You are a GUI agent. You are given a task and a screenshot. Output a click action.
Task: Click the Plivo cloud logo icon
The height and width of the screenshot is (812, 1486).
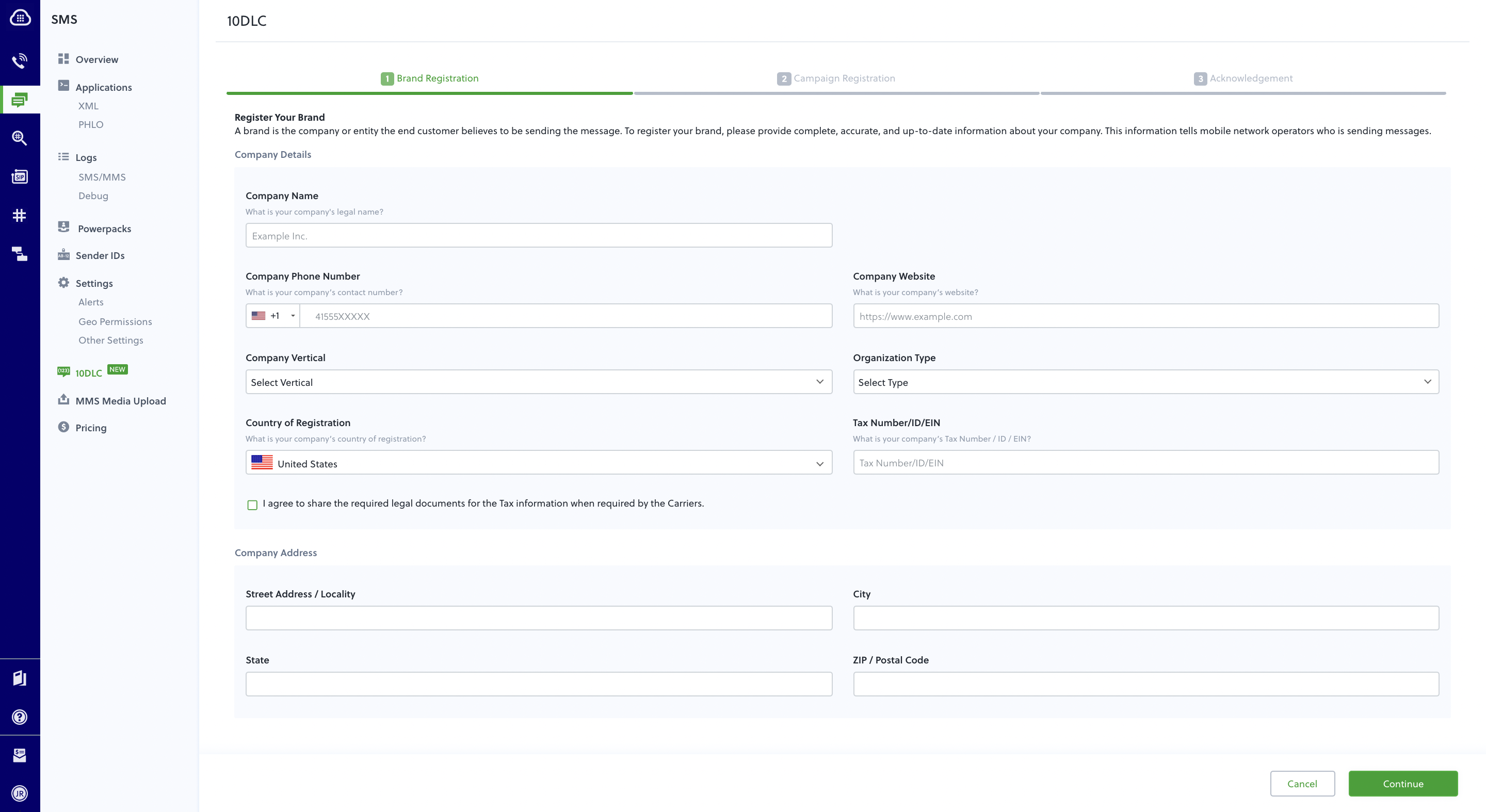tap(20, 18)
